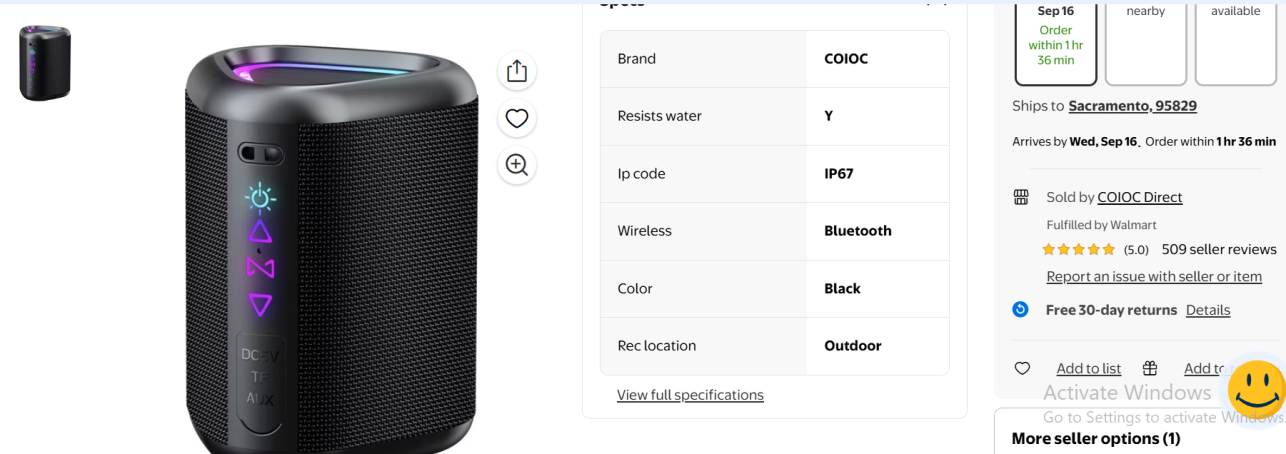Select the available delivery option card

point(1236,40)
